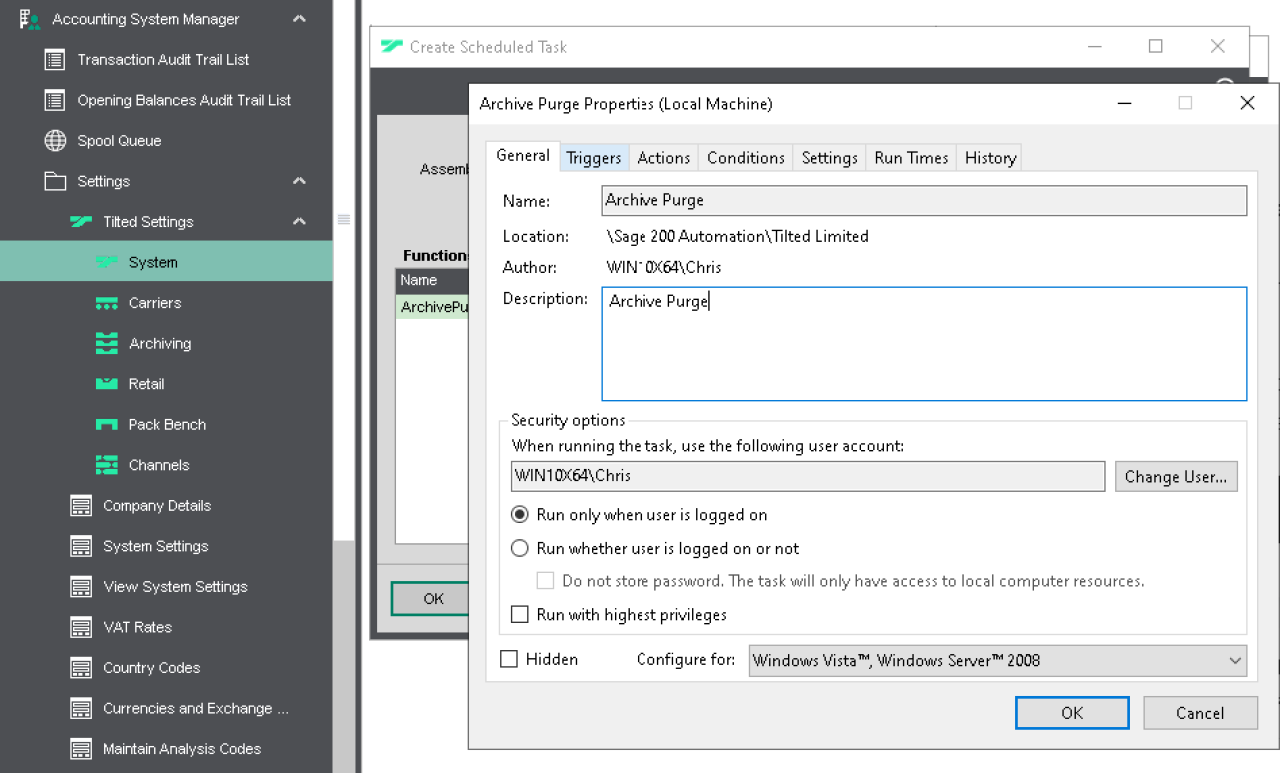
Task: Click the Currencies and Exchange icon
Action: (81, 708)
